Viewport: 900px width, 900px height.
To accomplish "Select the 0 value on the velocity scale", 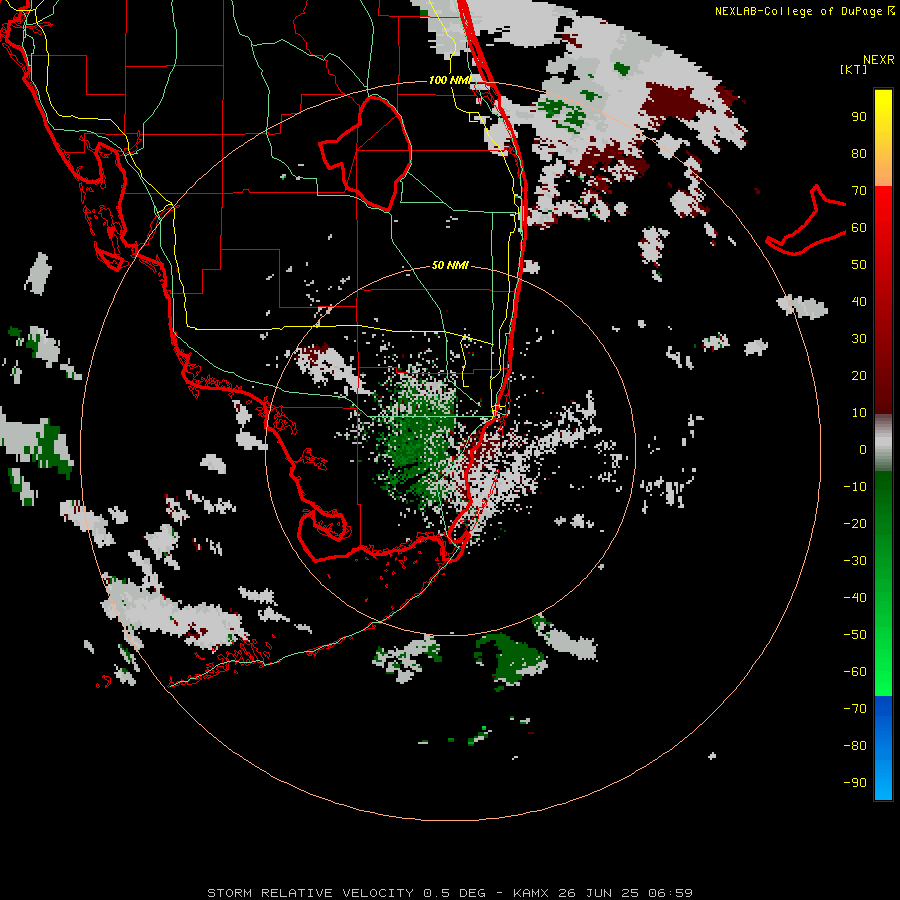I will tap(863, 450).
